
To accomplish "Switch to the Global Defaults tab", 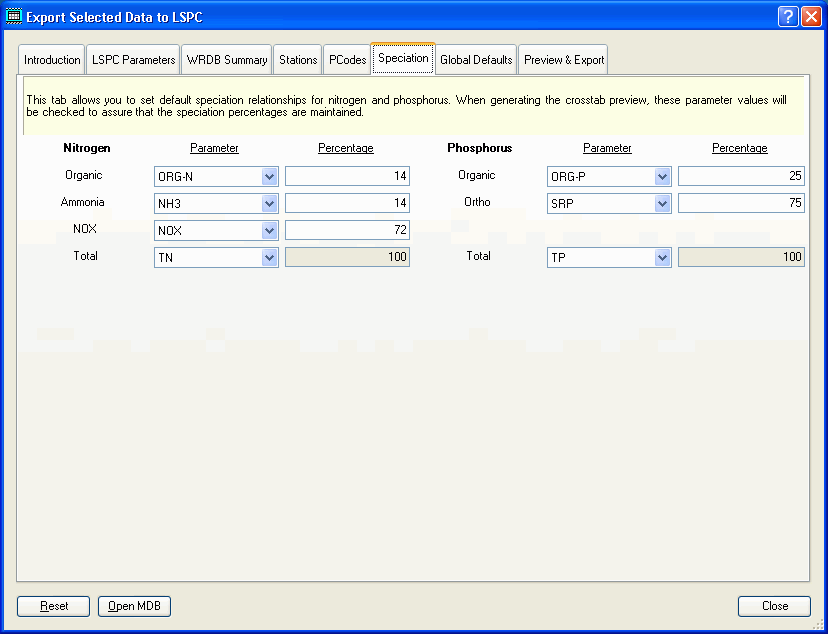I will [x=476, y=59].
